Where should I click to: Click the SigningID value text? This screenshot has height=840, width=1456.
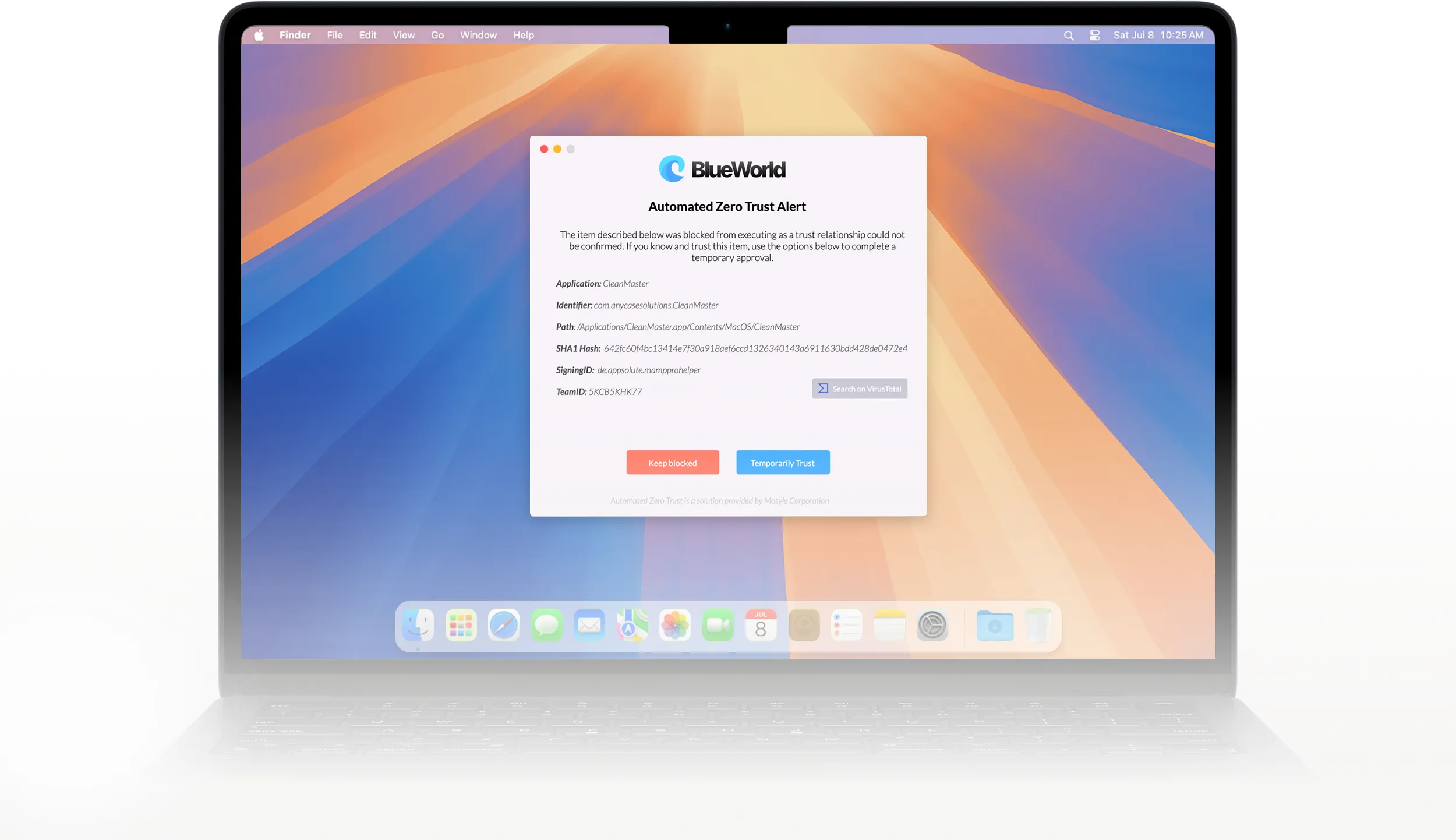coord(648,371)
